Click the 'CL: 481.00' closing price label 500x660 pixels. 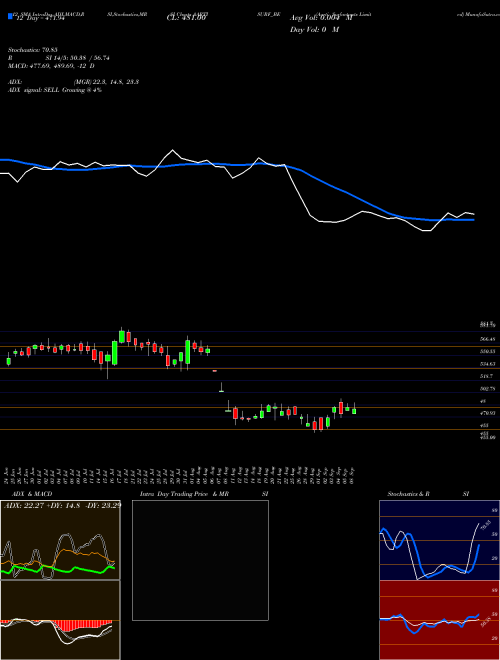pyautogui.click(x=186, y=18)
